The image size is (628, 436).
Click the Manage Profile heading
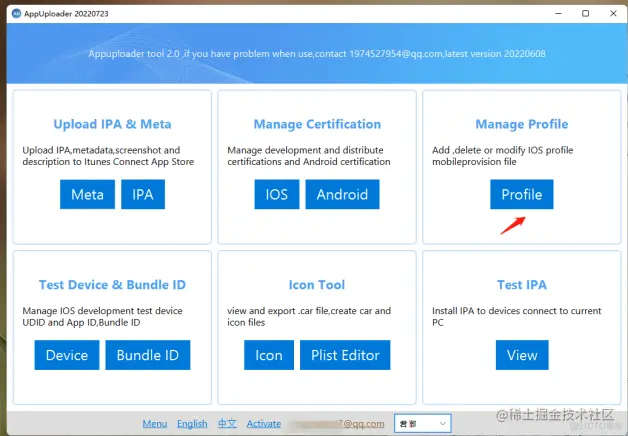click(522, 124)
